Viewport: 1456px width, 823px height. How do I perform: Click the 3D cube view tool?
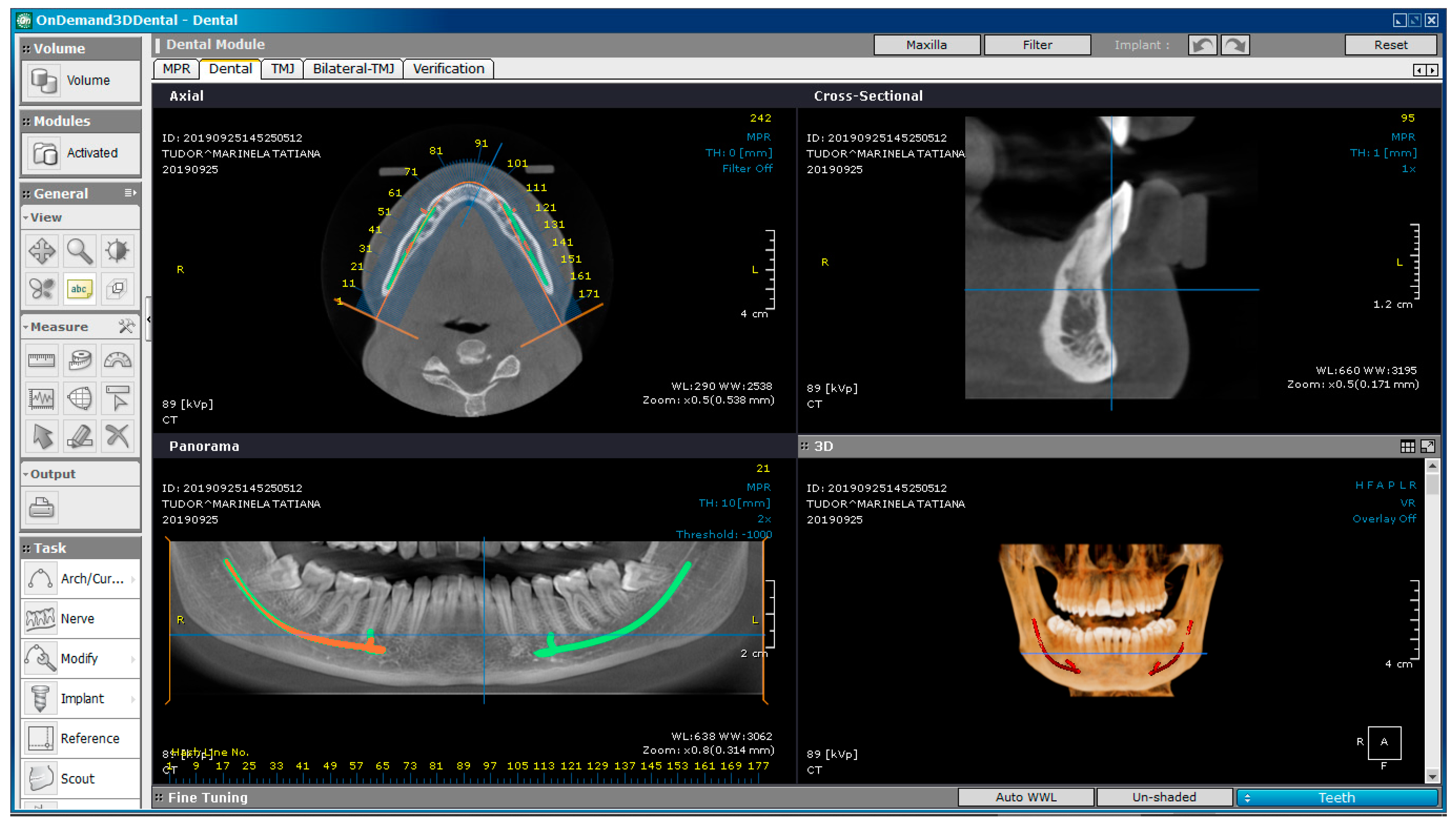(x=118, y=289)
